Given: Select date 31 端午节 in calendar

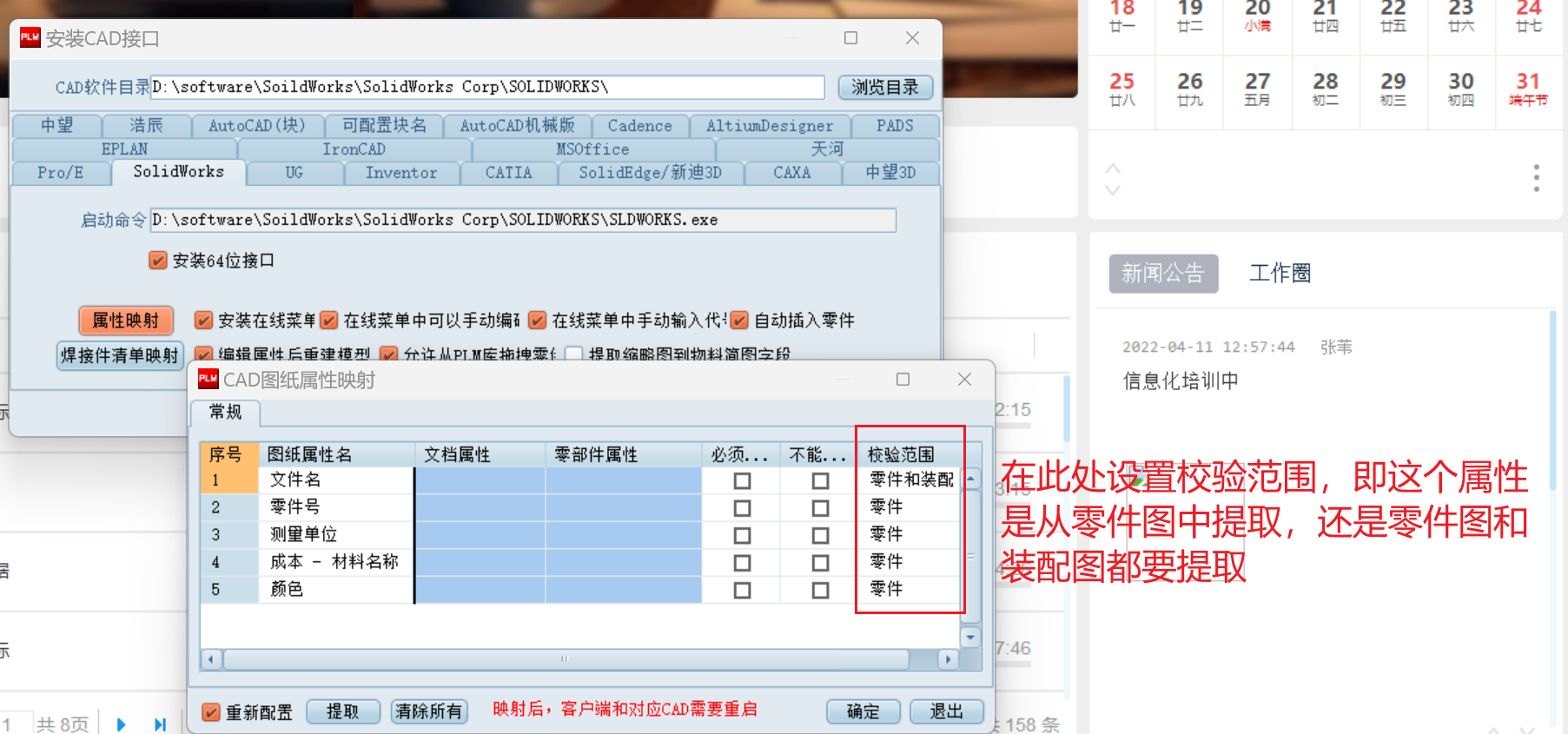Looking at the screenshot, I should [x=1528, y=89].
